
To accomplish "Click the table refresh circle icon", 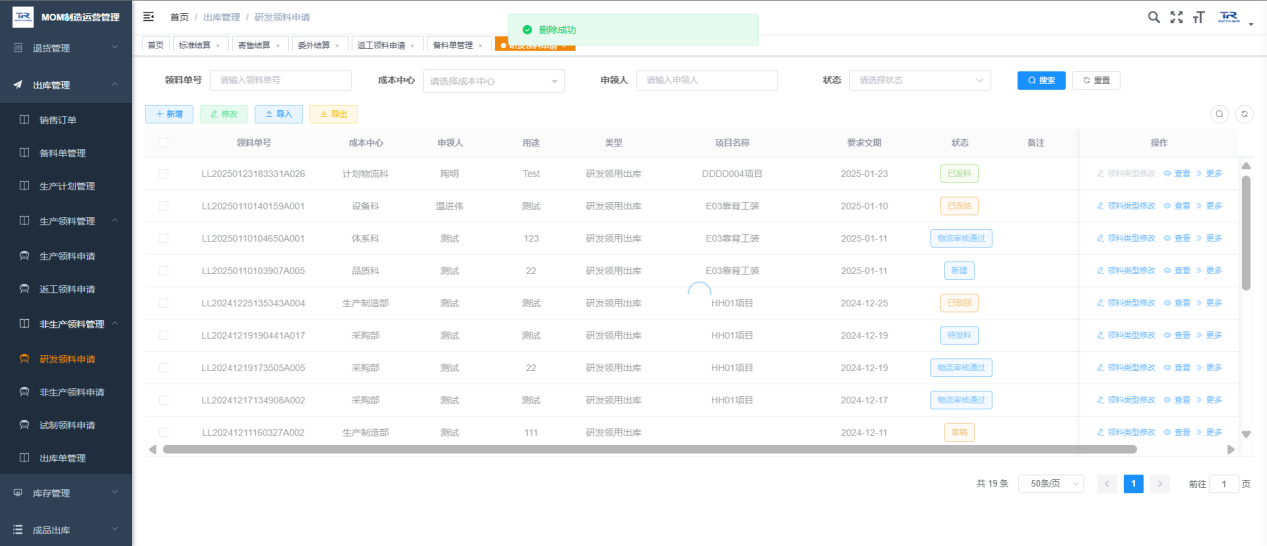I will (1244, 114).
